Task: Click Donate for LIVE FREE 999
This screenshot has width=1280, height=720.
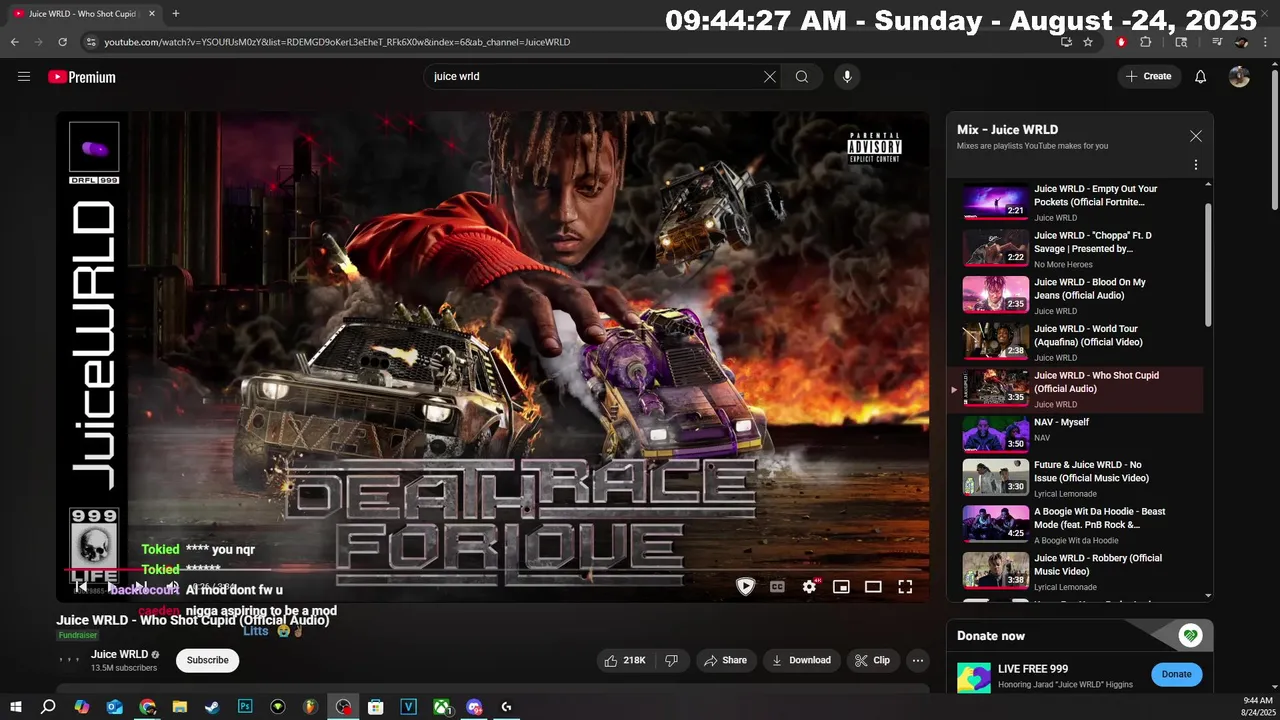Action: 1176,674
